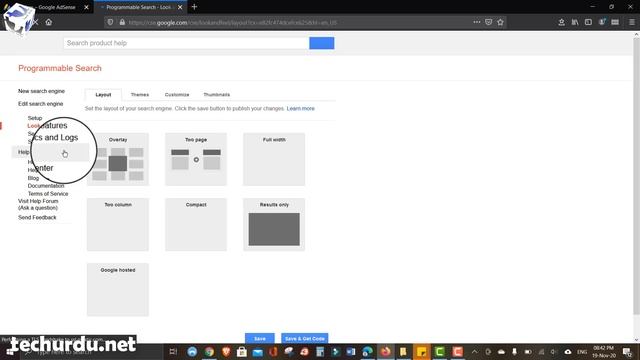Open Brave browser from taskbar
The image size is (640, 360).
225,351
